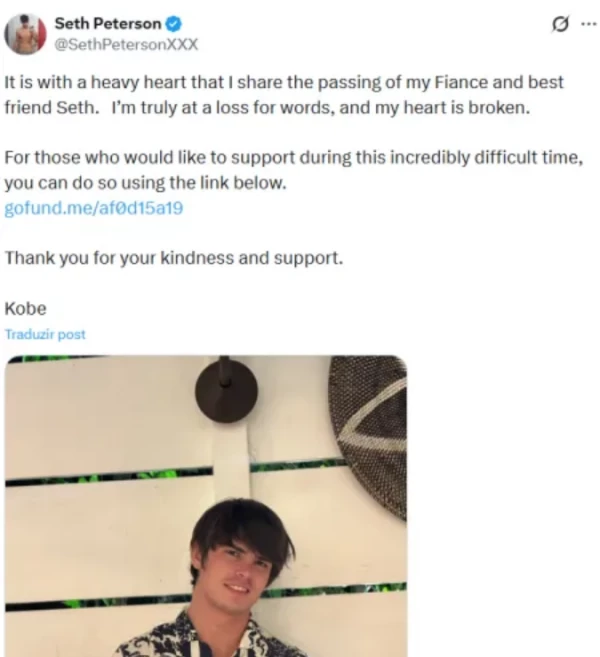600x657 pixels.
Task: Click the man's face in the photo
Action: tap(240, 565)
